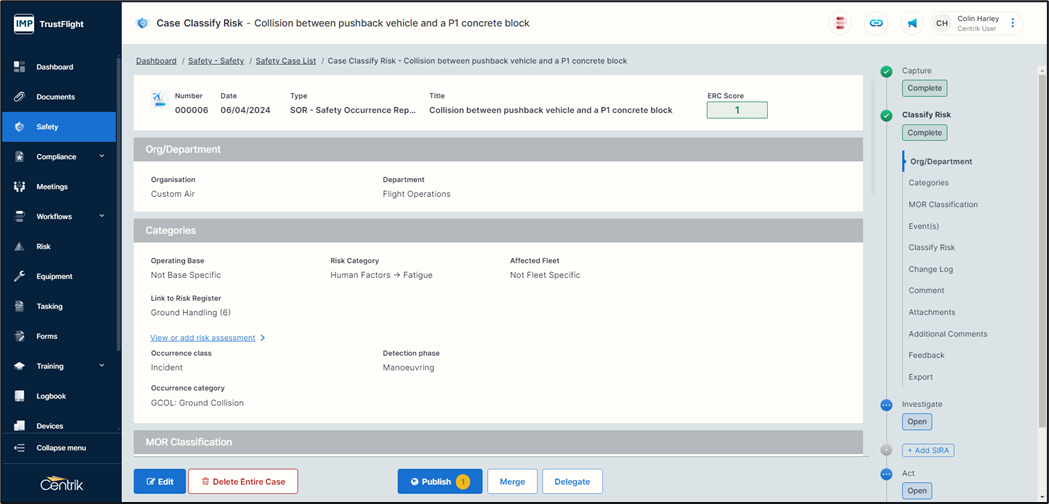1049x504 pixels.
Task: Click the Safety Case List breadcrumb
Action: pyautogui.click(x=285, y=61)
